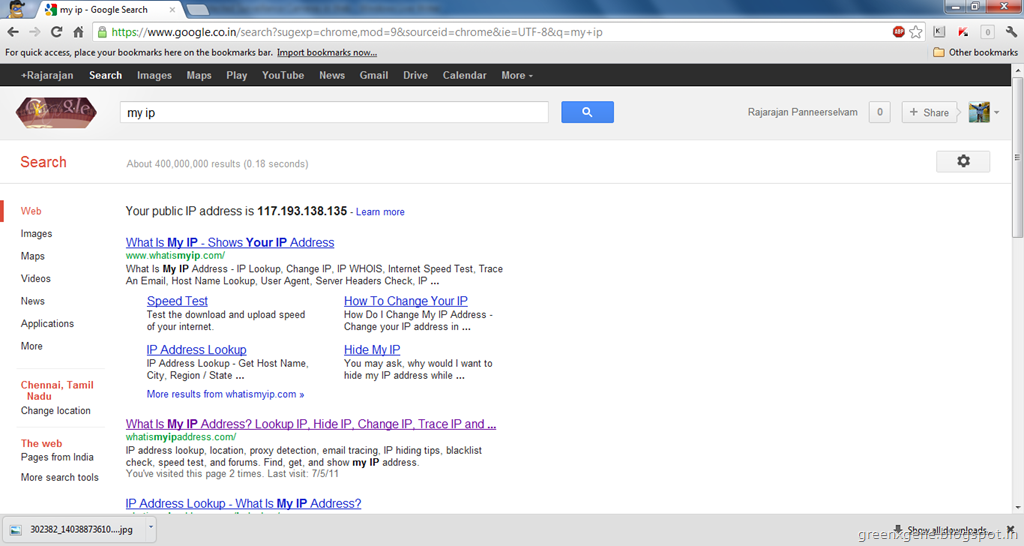Open What Is My IP - Shows Your IP Address result
This screenshot has height=546, width=1024.
(x=230, y=242)
